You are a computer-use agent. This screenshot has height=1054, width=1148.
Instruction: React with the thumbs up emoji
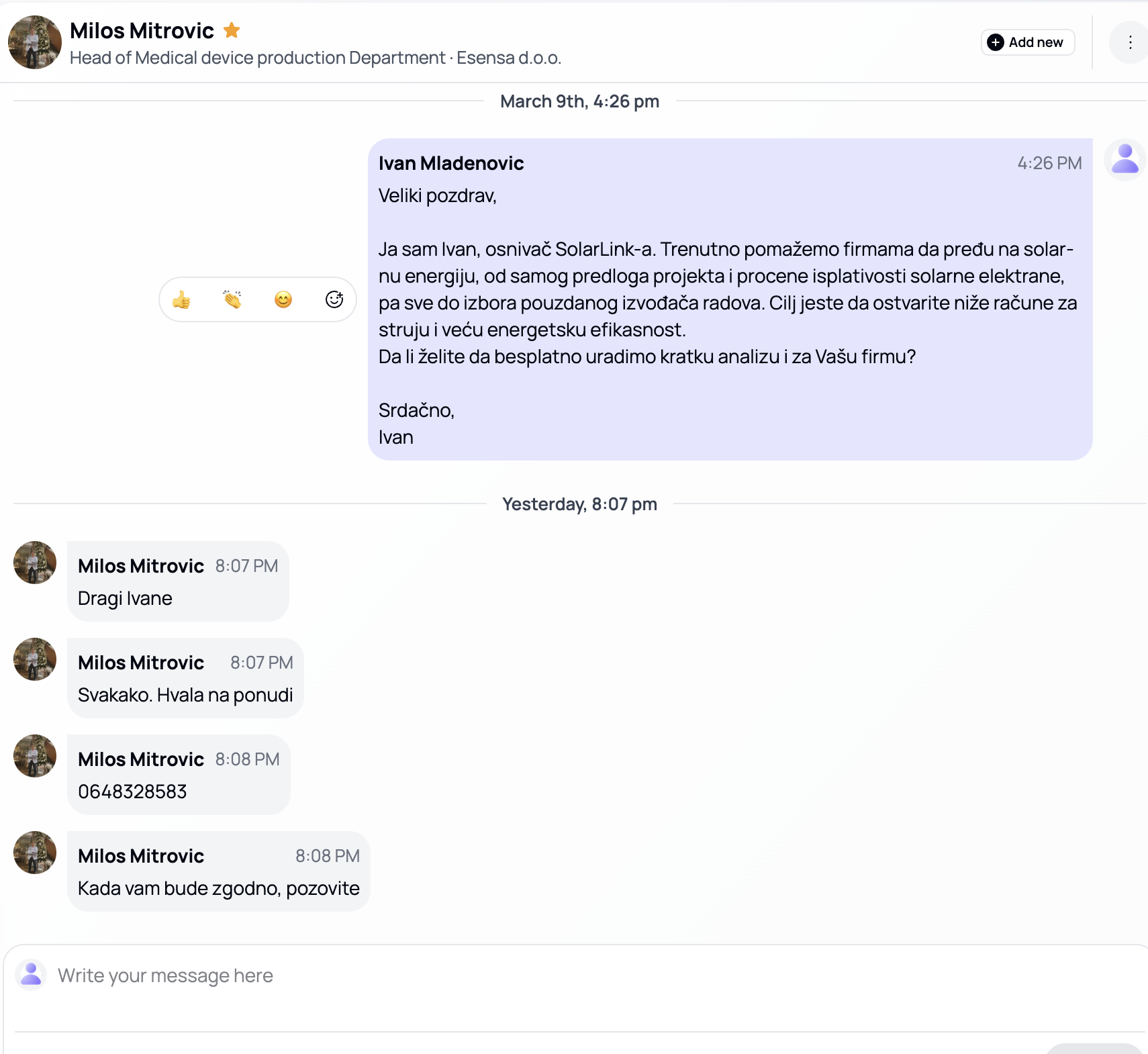[181, 299]
